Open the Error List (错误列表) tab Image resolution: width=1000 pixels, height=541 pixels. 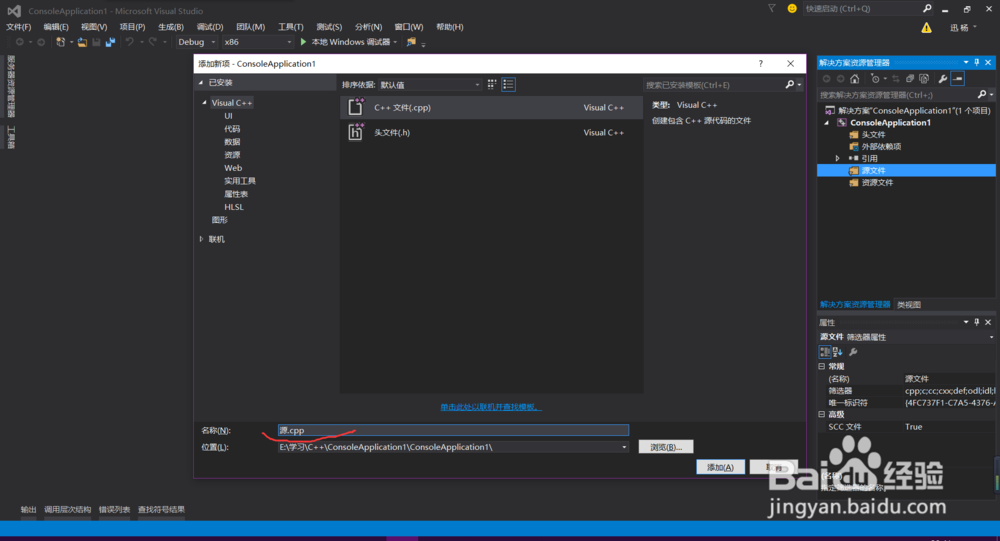(x=114, y=509)
